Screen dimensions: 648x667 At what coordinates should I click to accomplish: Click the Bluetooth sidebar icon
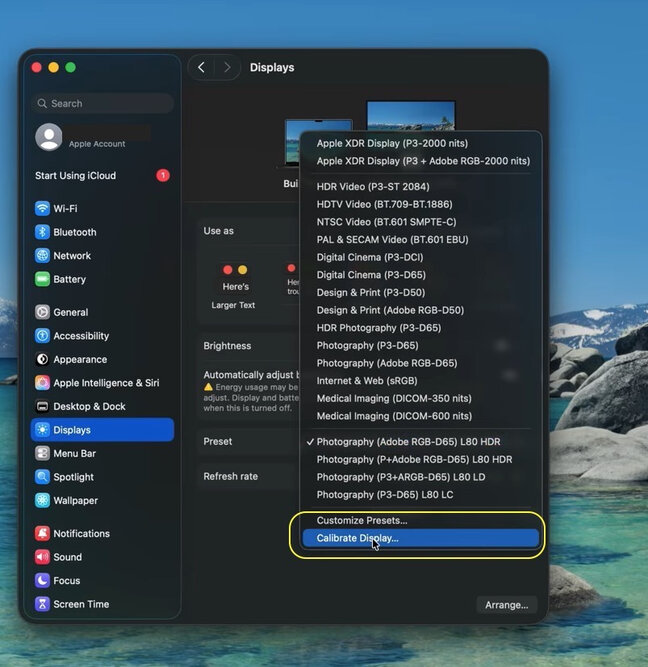pos(42,232)
